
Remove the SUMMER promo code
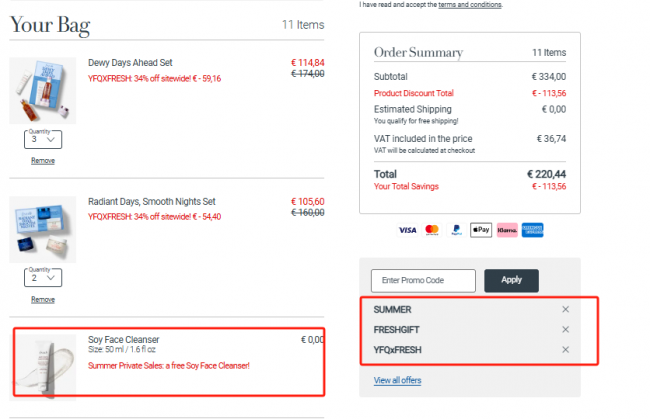pos(565,309)
